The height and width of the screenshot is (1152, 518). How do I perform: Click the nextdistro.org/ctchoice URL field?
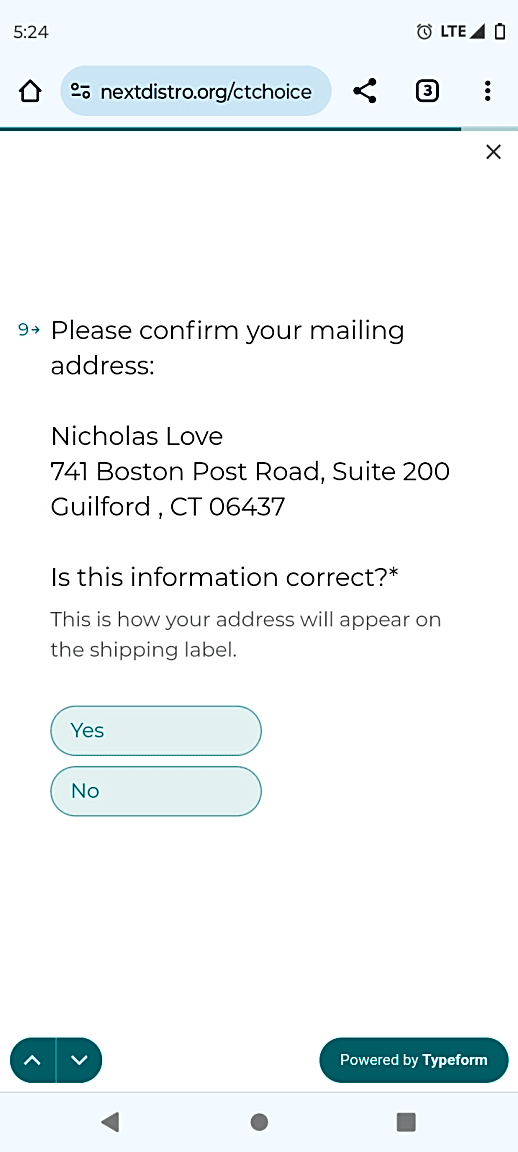[195, 91]
